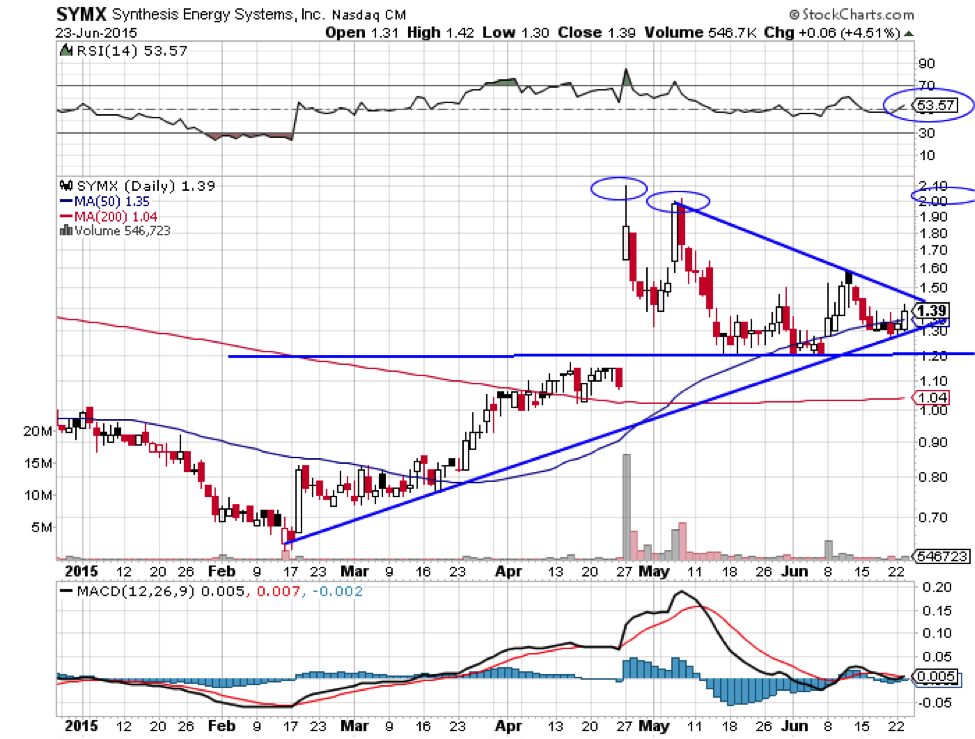Click the RSI(14) 53.57 panel label
The width and height of the screenshot is (975, 739).
[x=132, y=51]
